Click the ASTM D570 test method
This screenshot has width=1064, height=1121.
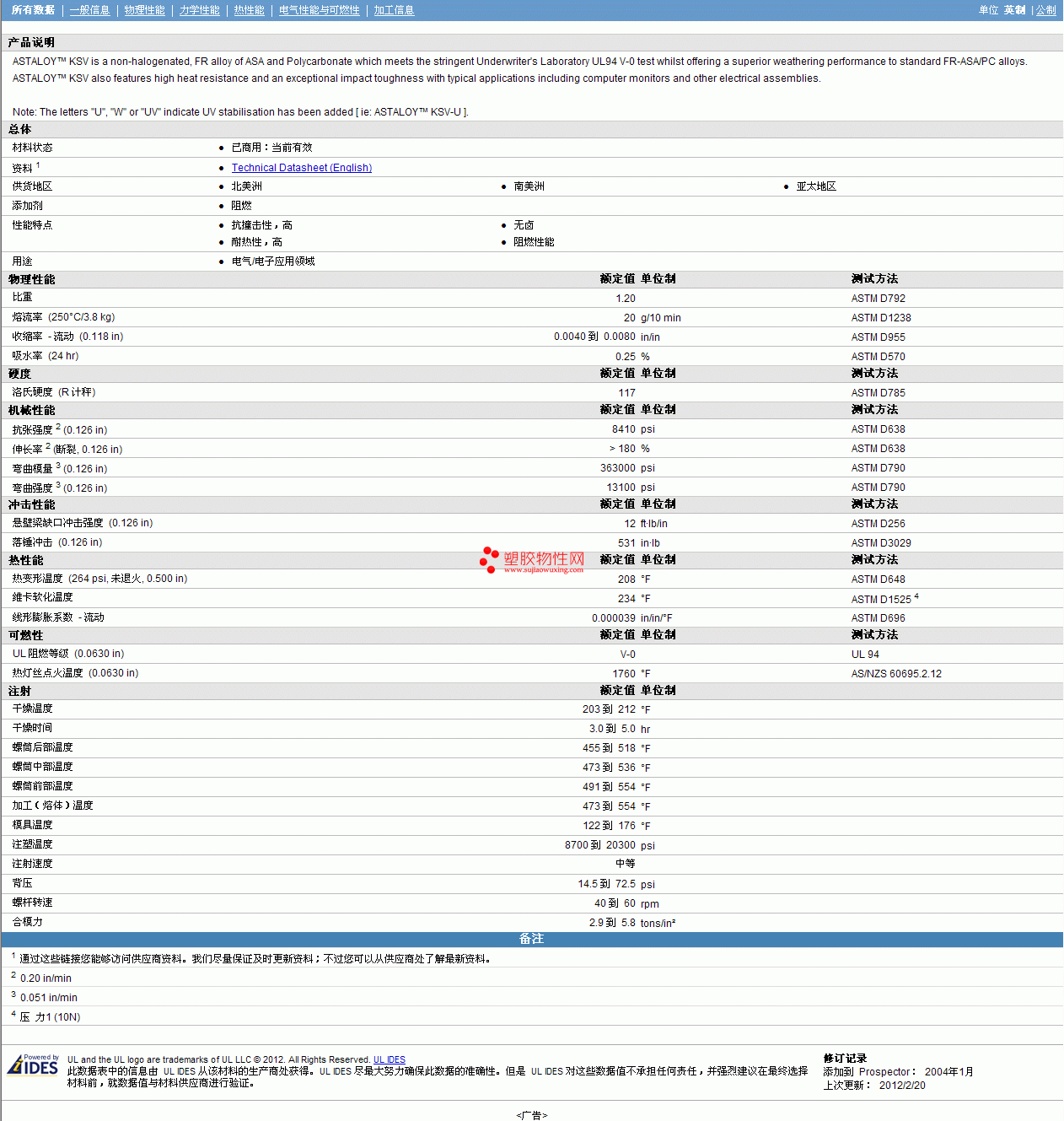coord(879,357)
